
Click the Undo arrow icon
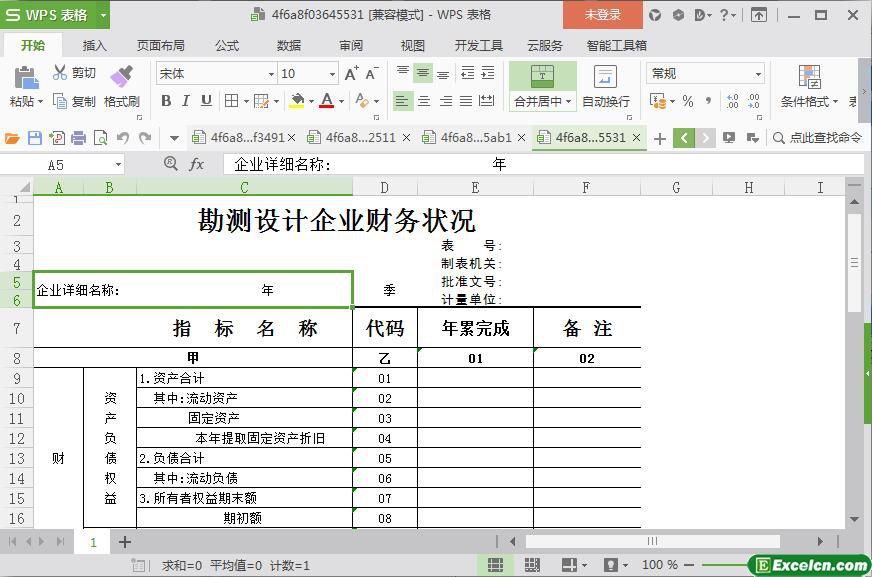(123, 138)
